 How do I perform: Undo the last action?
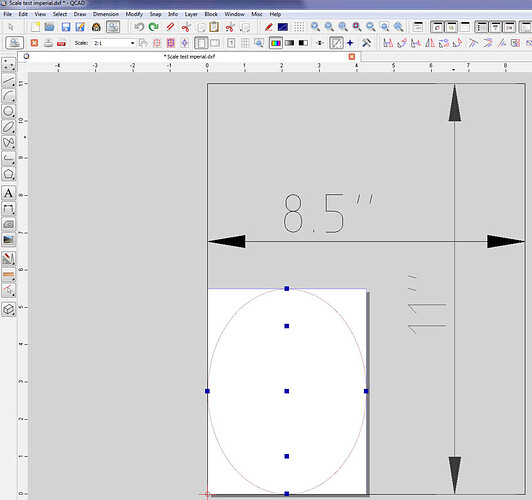tap(139, 27)
